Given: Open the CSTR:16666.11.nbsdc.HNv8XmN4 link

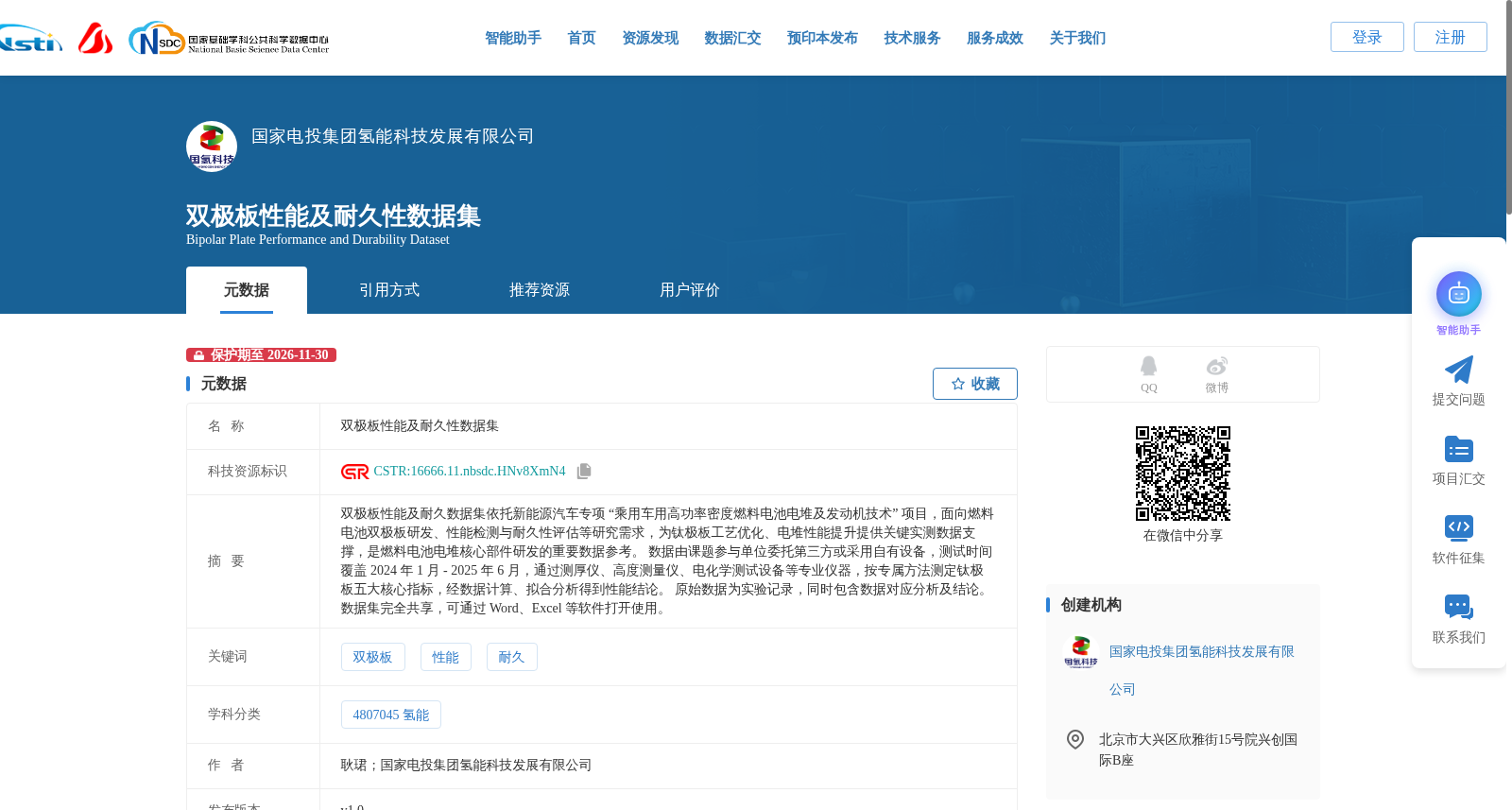Looking at the screenshot, I should [x=470, y=471].
